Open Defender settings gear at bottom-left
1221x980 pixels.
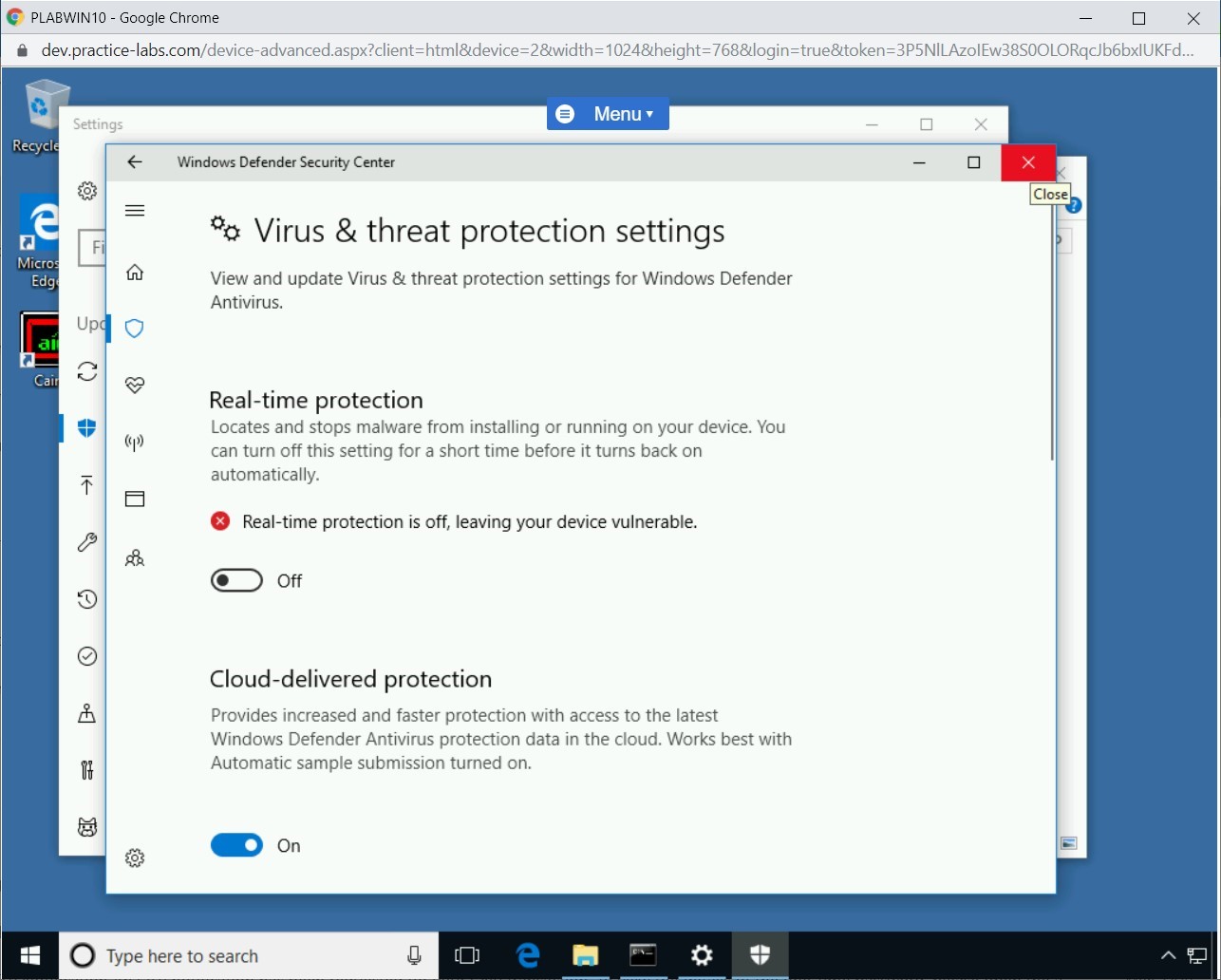[x=135, y=858]
